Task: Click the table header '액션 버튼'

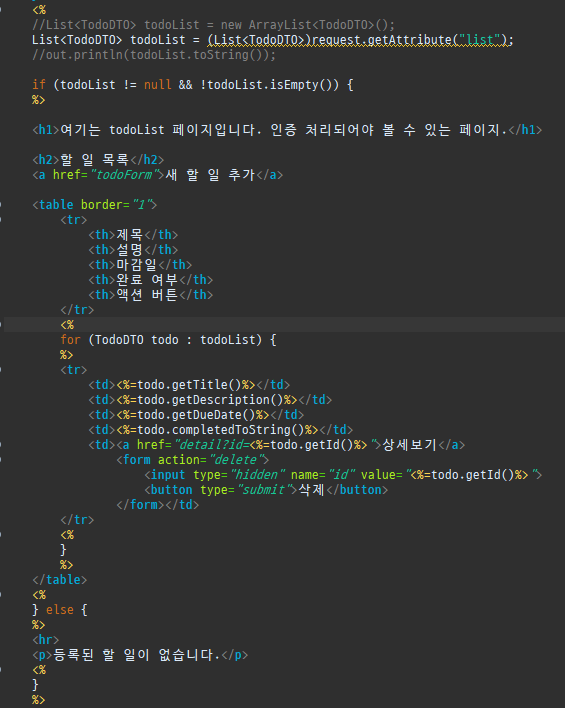Action: pyautogui.click(x=147, y=294)
